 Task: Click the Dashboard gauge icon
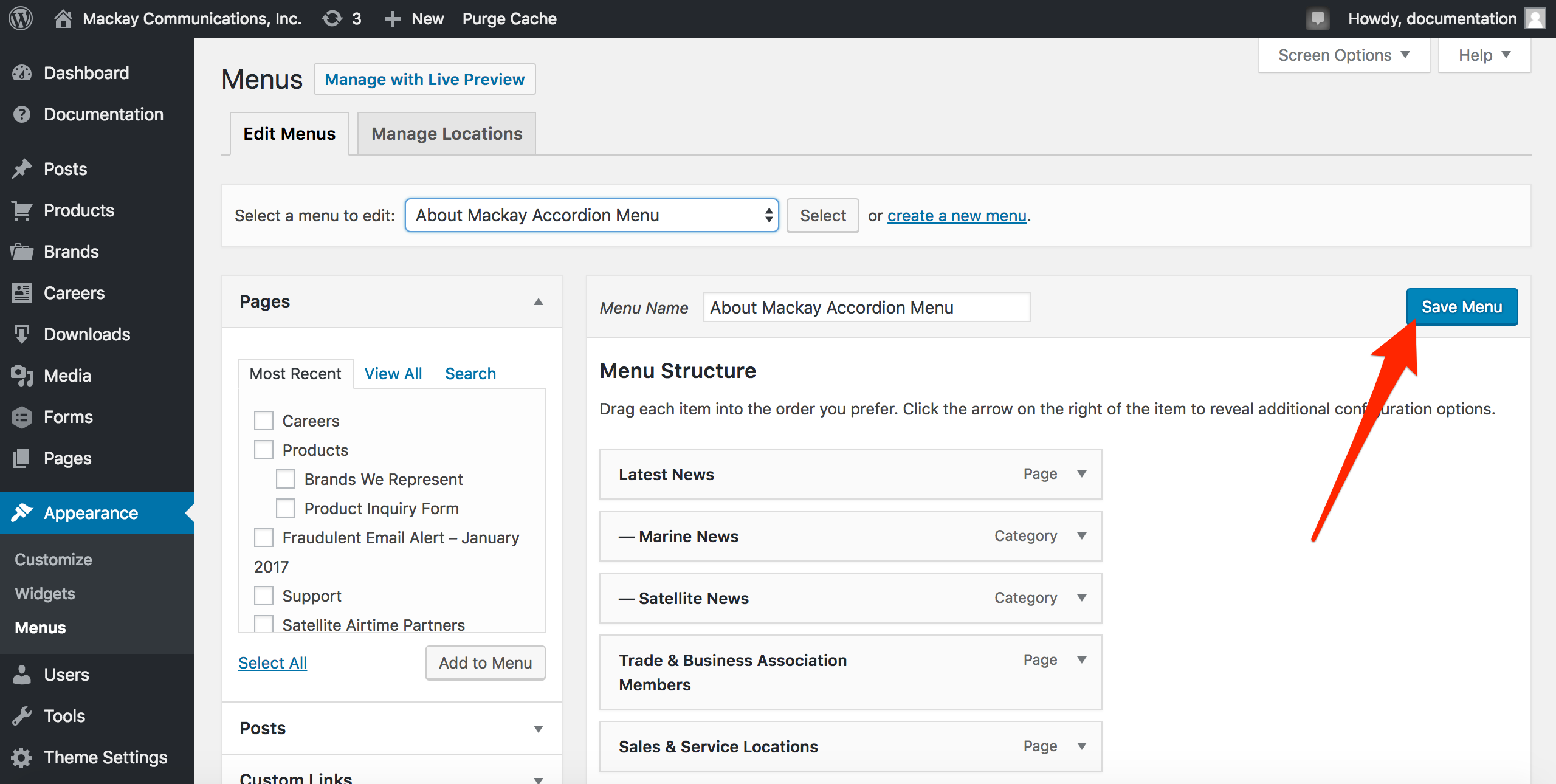(x=22, y=73)
